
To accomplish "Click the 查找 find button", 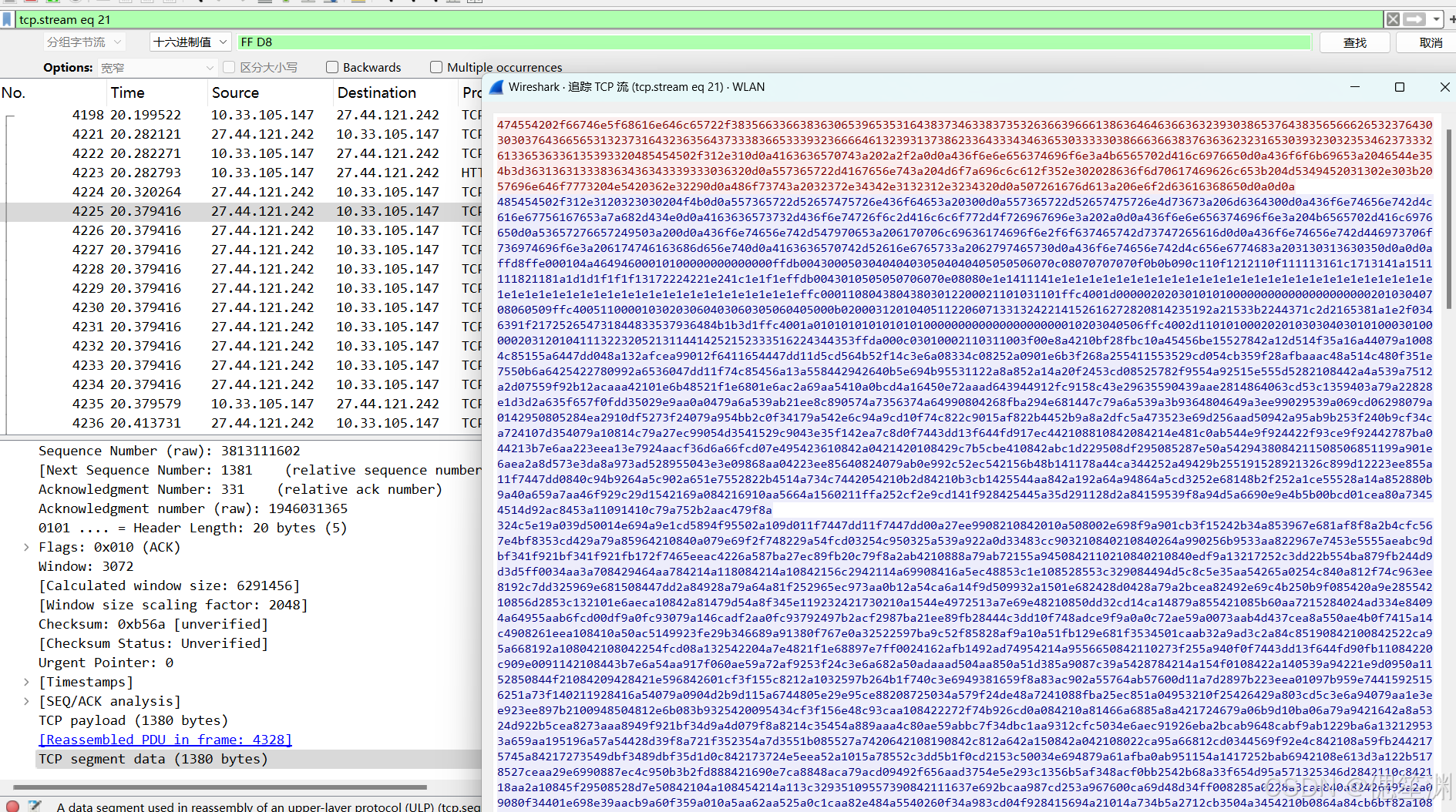I will click(1354, 42).
